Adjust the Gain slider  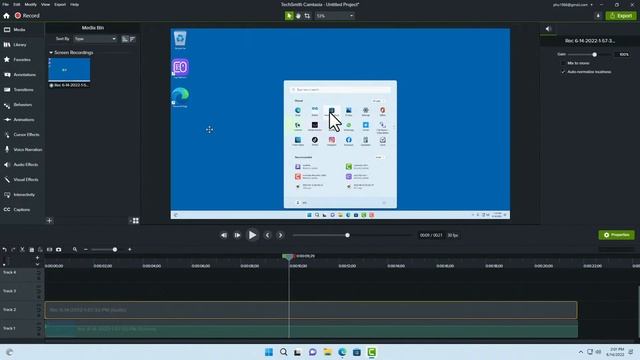click(594, 54)
